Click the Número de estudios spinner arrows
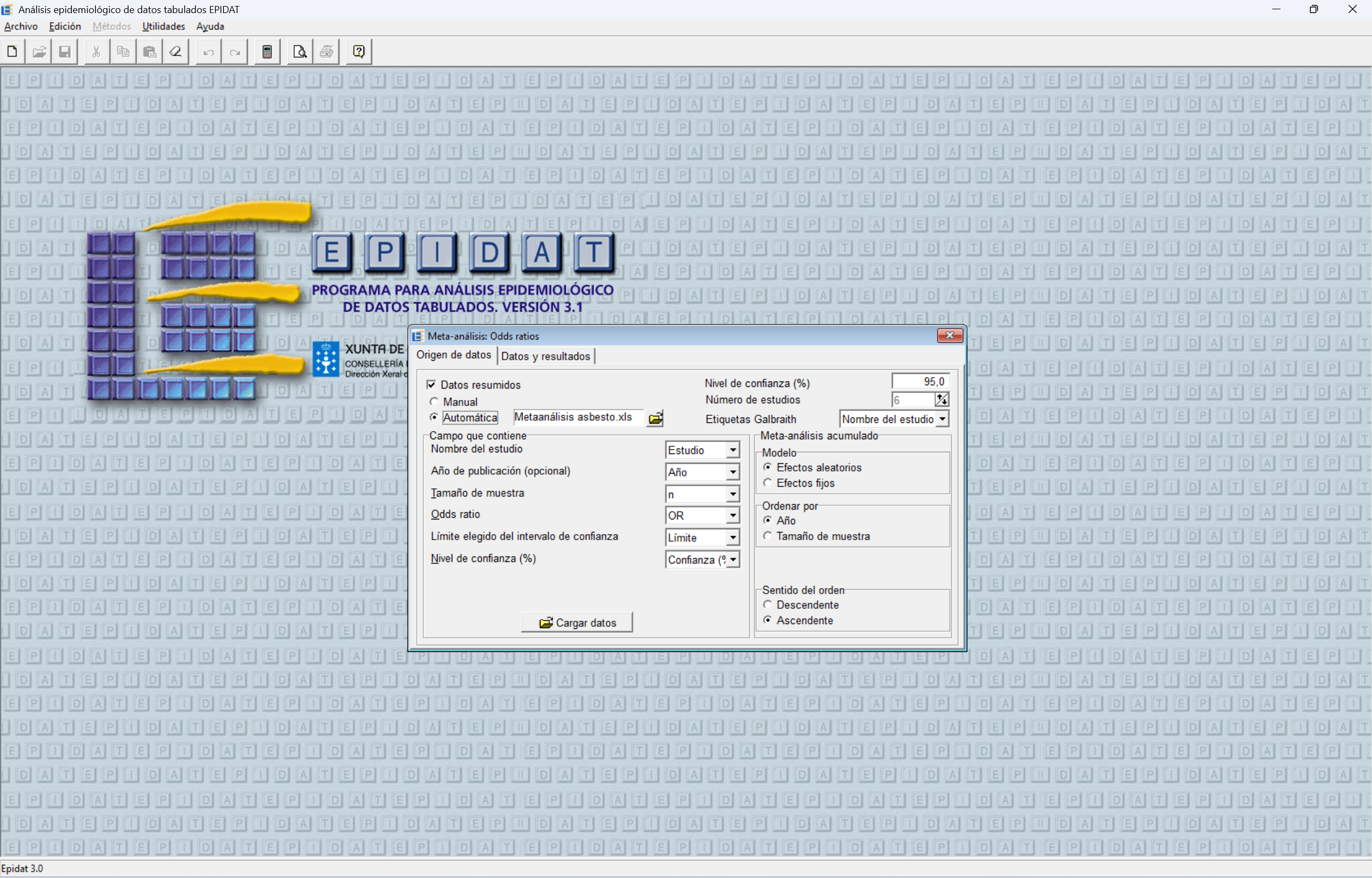The image size is (1372, 878). click(x=941, y=399)
